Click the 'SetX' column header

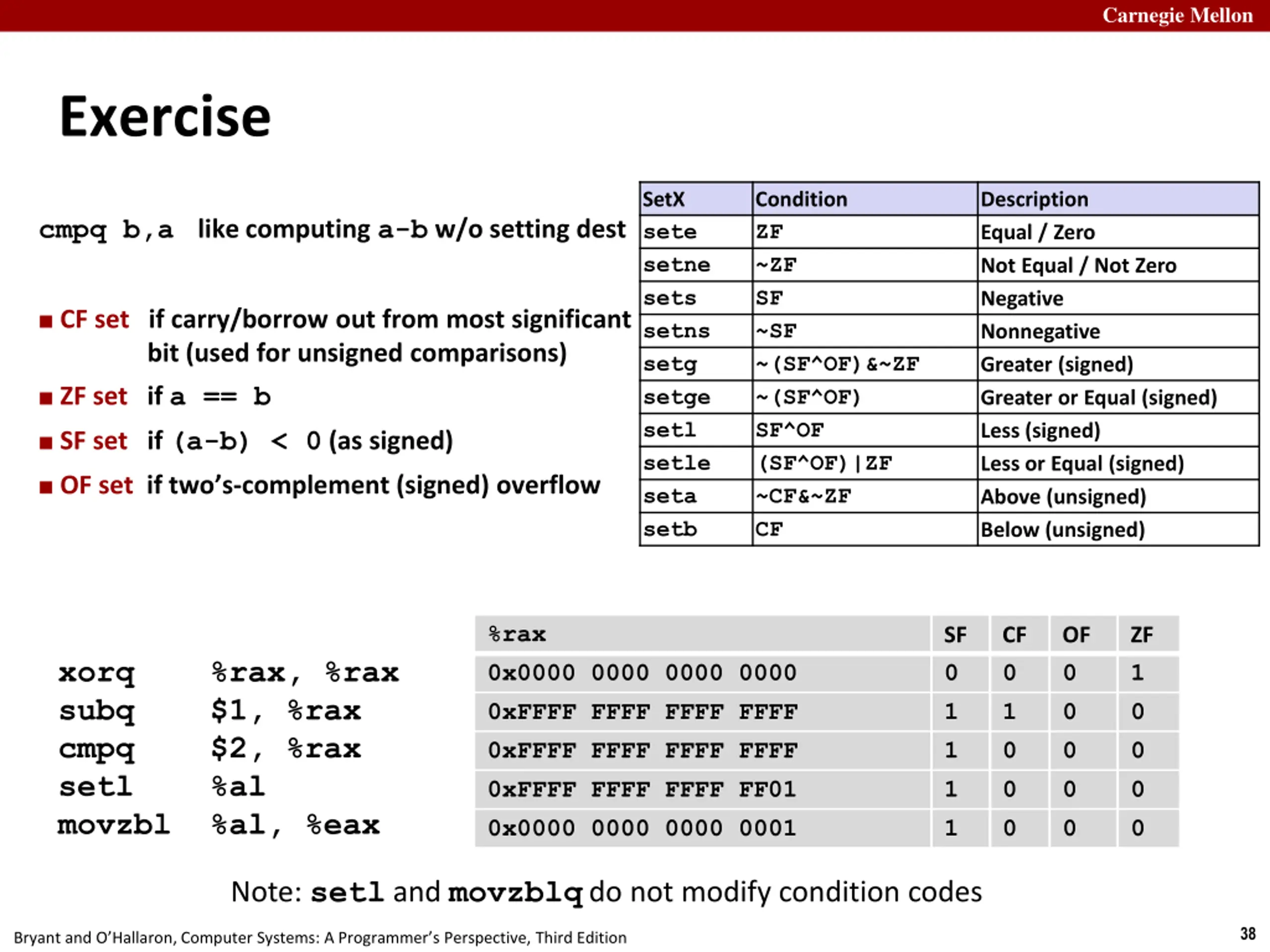(696, 199)
